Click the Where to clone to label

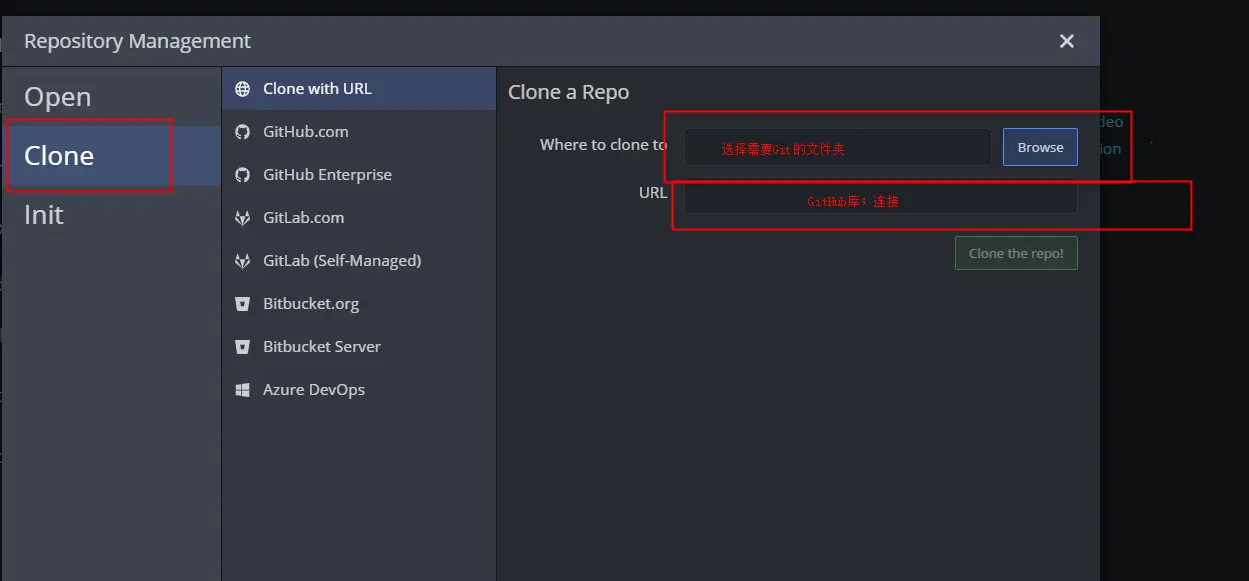coord(604,145)
